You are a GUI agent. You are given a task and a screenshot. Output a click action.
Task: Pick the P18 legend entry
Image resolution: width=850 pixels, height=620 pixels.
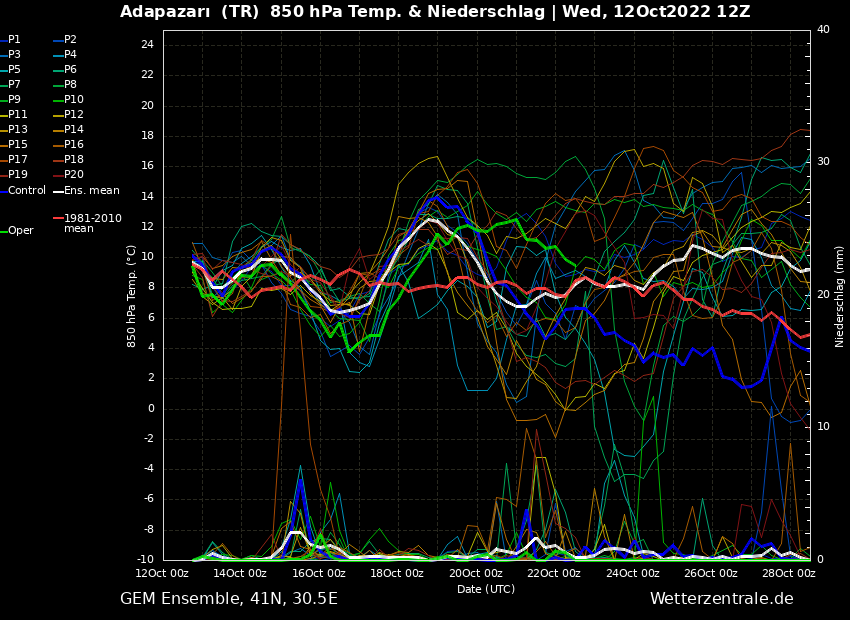(x=69, y=159)
